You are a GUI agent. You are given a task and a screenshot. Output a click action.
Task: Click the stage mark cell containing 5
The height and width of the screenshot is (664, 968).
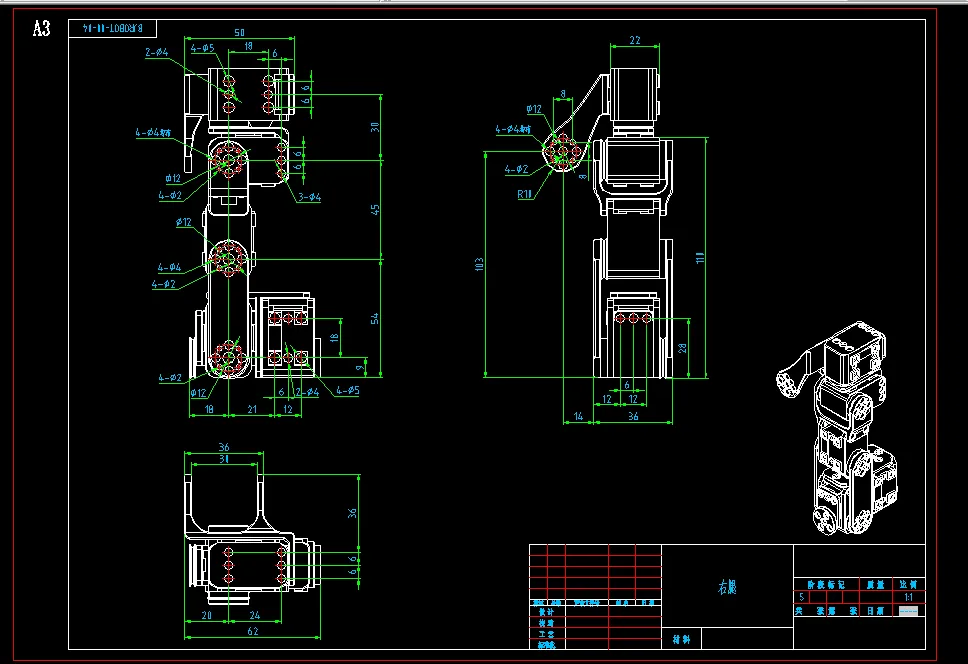click(801, 597)
